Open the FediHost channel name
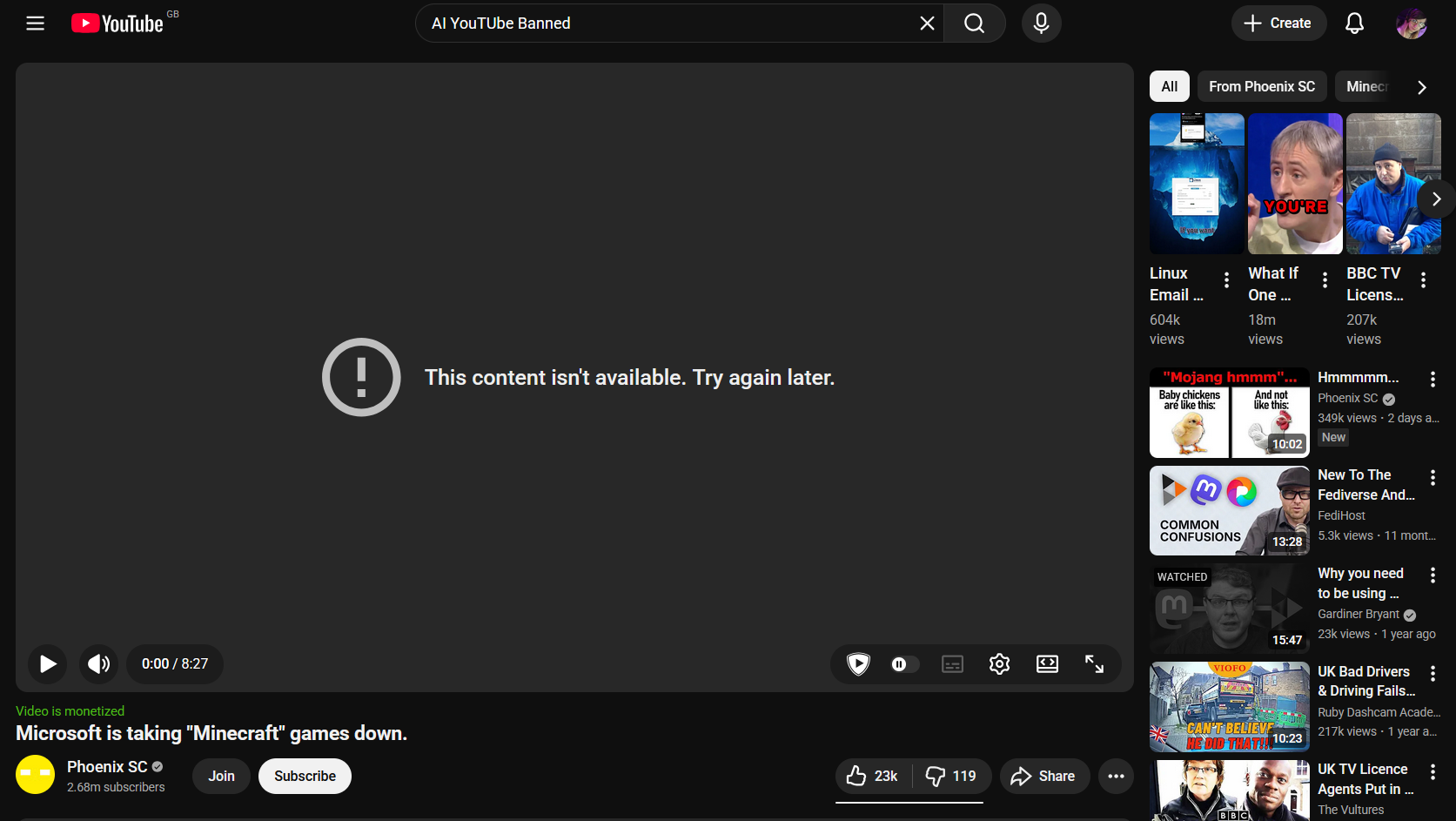 coord(1341,515)
